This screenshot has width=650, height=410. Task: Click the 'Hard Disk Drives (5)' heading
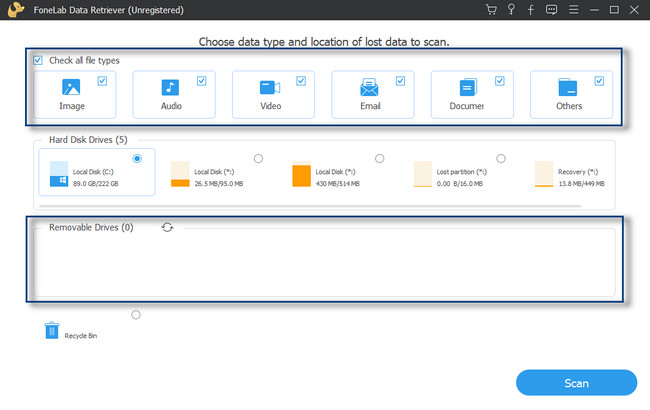(x=88, y=140)
